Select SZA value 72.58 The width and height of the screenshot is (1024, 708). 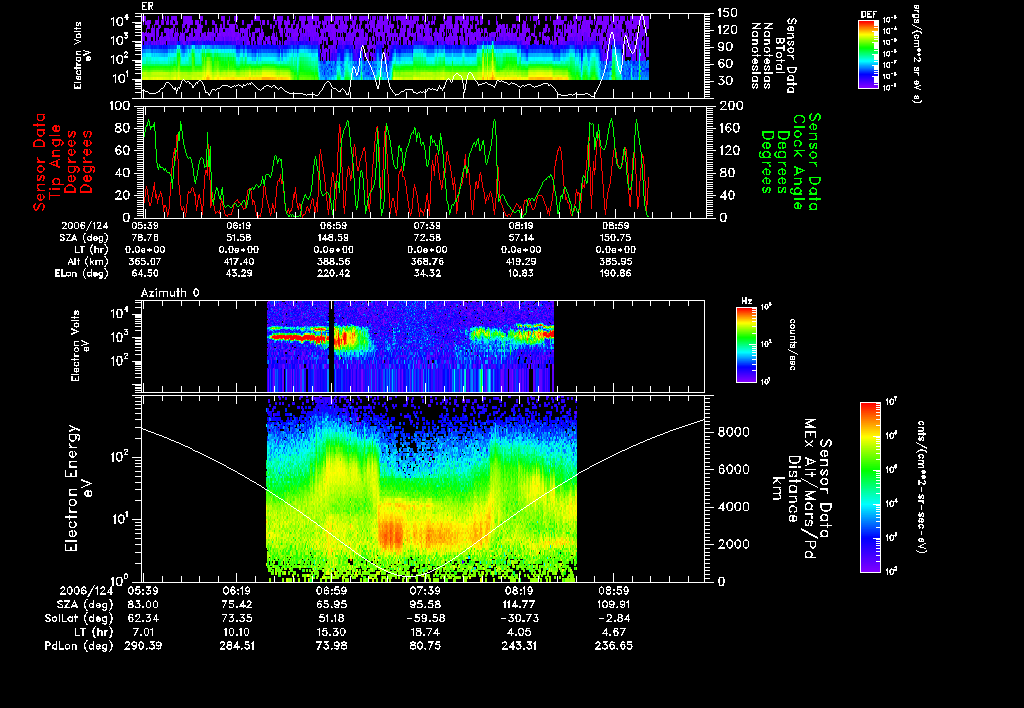426,238
